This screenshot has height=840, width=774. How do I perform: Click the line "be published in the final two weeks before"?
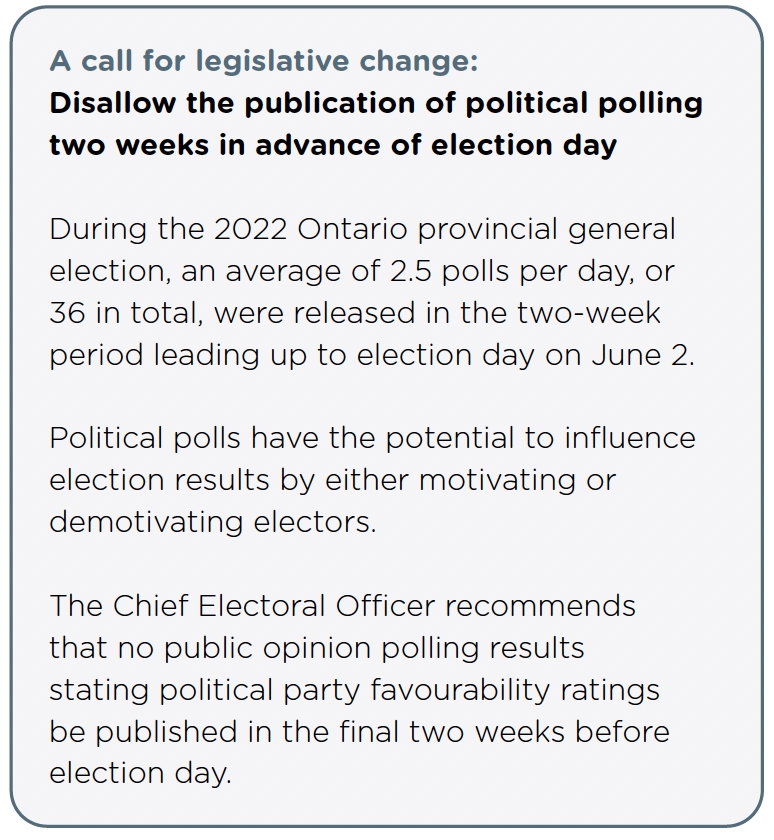(x=359, y=732)
